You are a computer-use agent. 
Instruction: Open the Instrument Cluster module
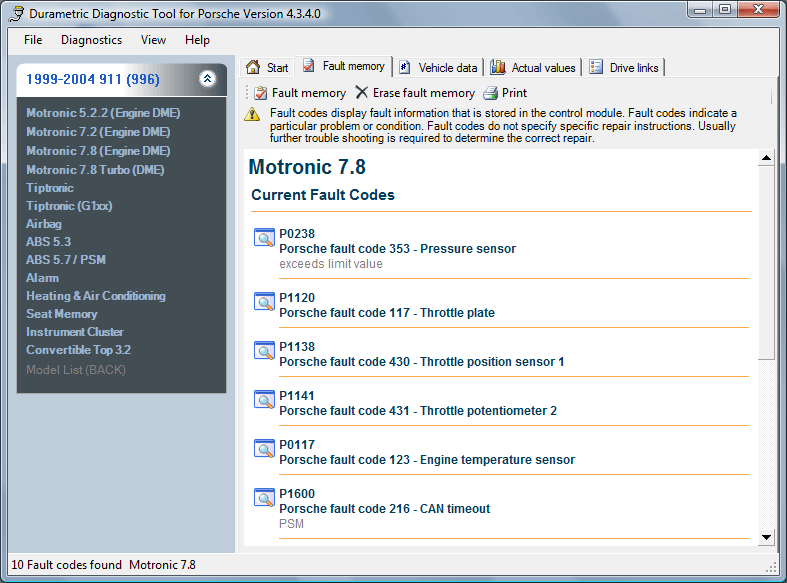point(75,332)
